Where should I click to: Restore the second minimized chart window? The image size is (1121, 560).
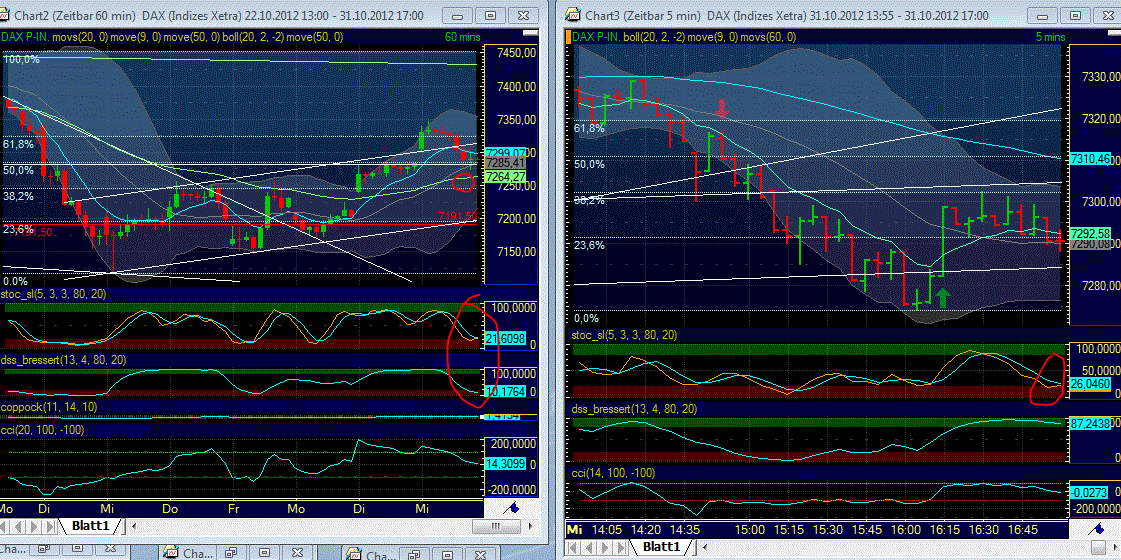click(230, 552)
